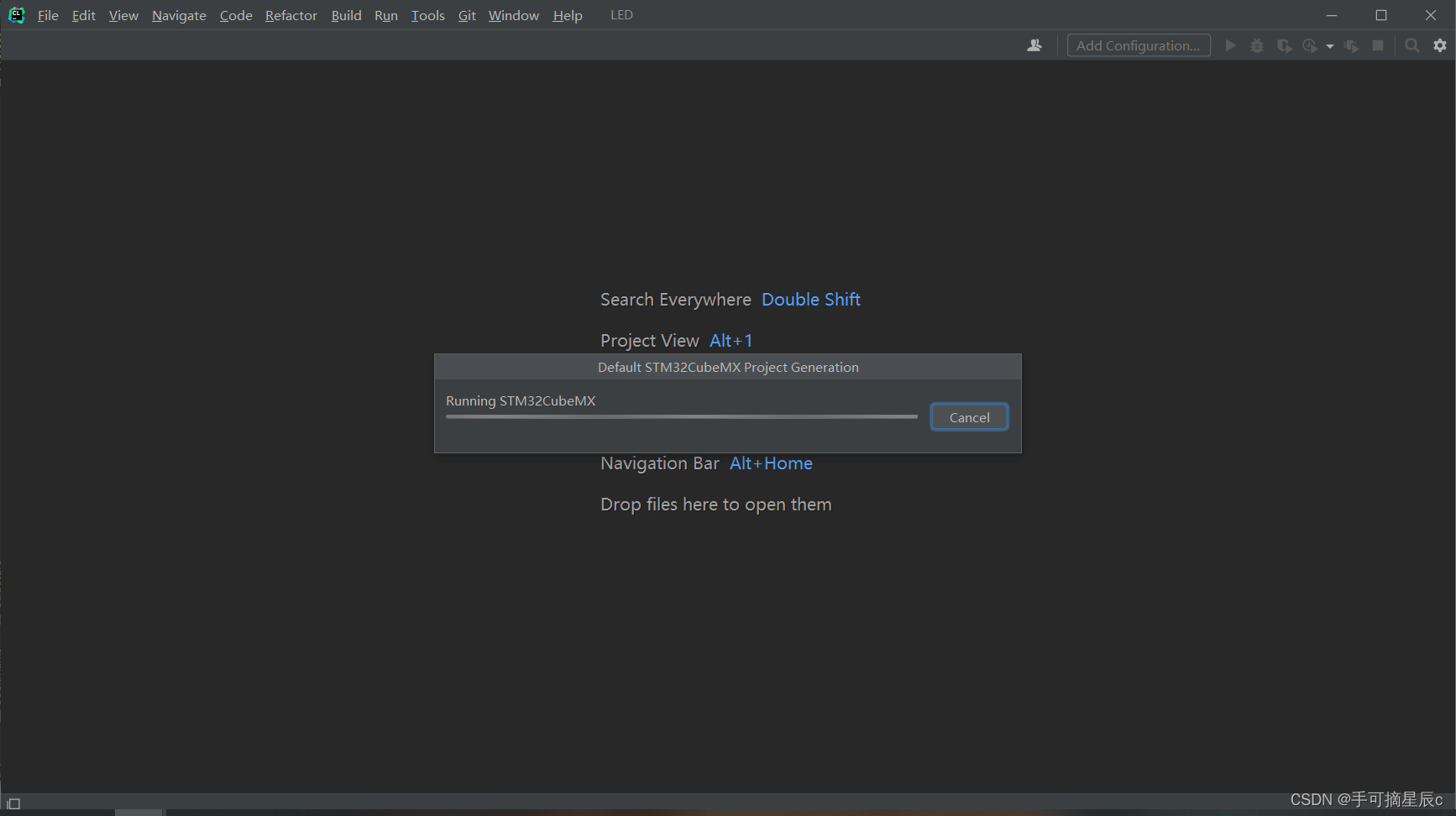The height and width of the screenshot is (816, 1456).
Task: Click the Run (play) toolbar icon
Action: (x=1230, y=45)
